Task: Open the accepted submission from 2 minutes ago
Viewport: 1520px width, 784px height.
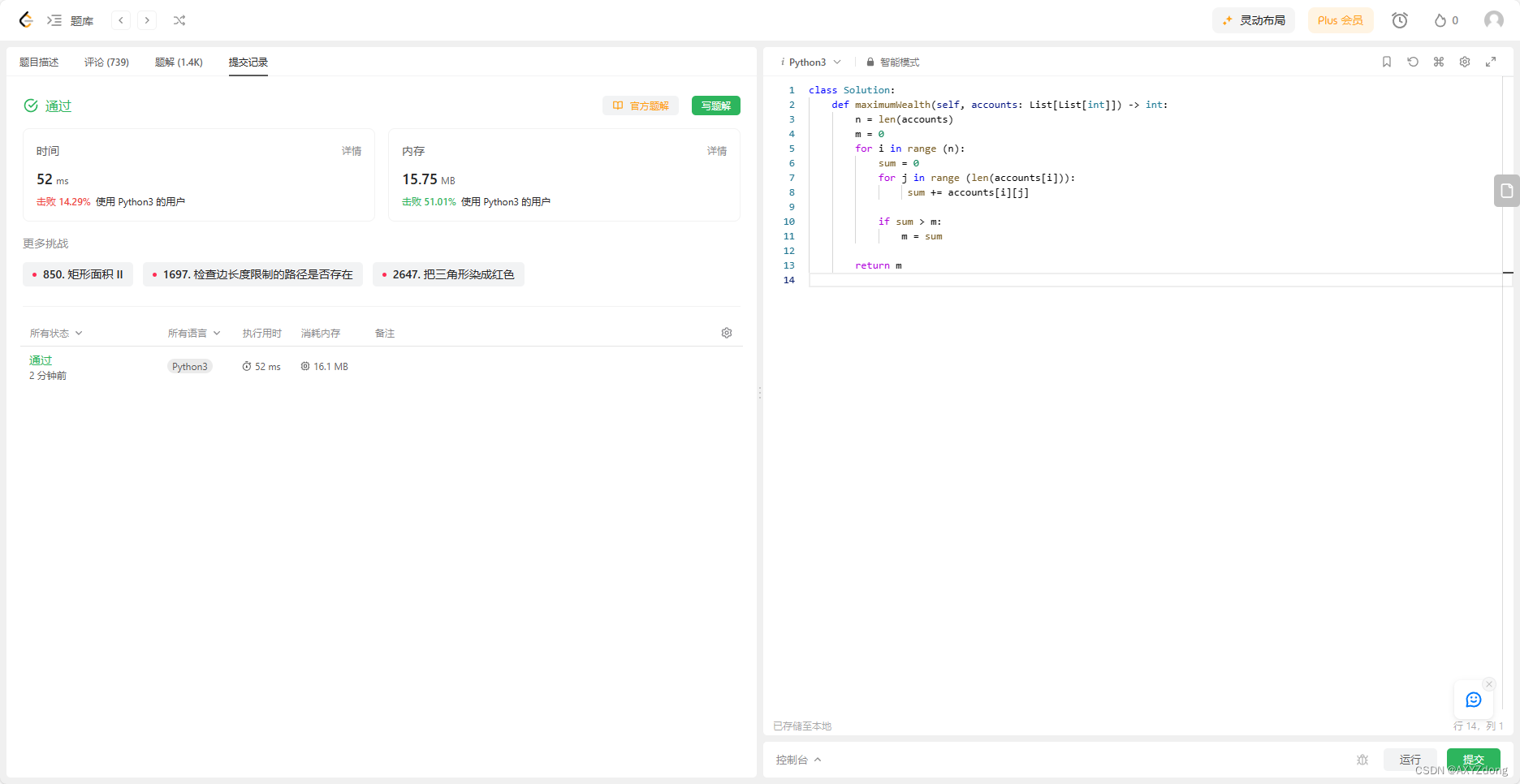Action: click(x=41, y=360)
